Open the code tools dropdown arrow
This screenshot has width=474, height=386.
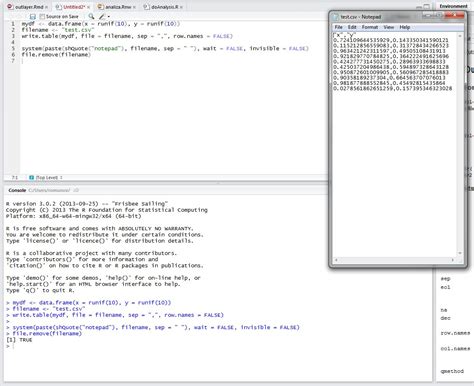tap(109, 17)
